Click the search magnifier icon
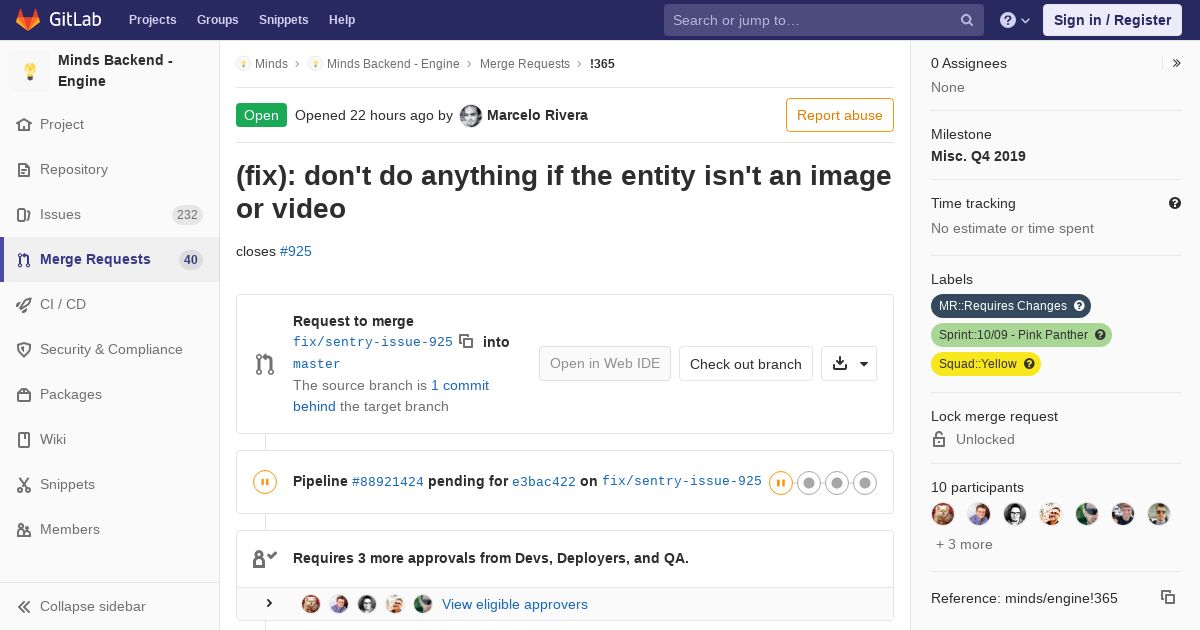Viewport: 1200px width, 630px height. pyautogui.click(x=966, y=20)
